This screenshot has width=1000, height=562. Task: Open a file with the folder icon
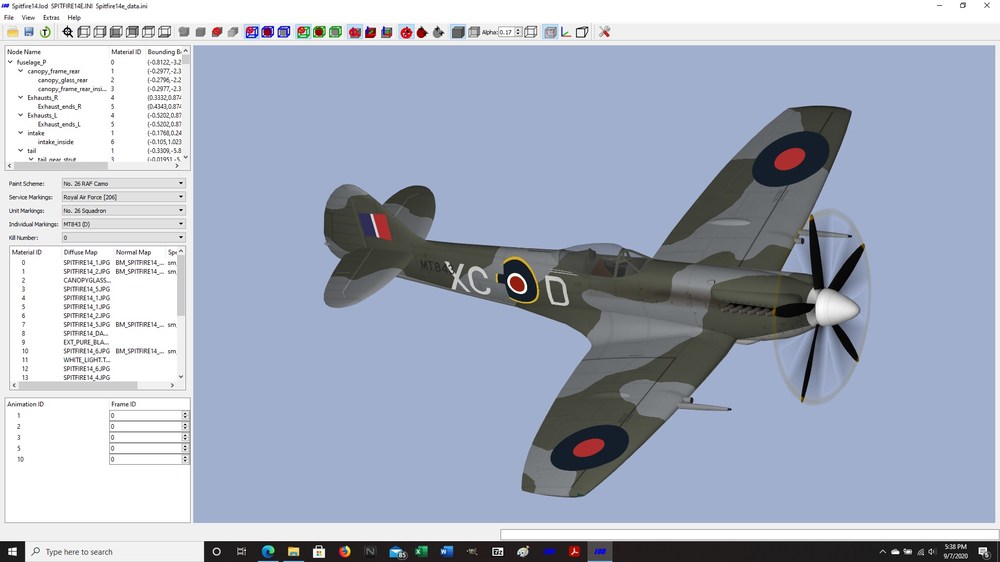12,32
